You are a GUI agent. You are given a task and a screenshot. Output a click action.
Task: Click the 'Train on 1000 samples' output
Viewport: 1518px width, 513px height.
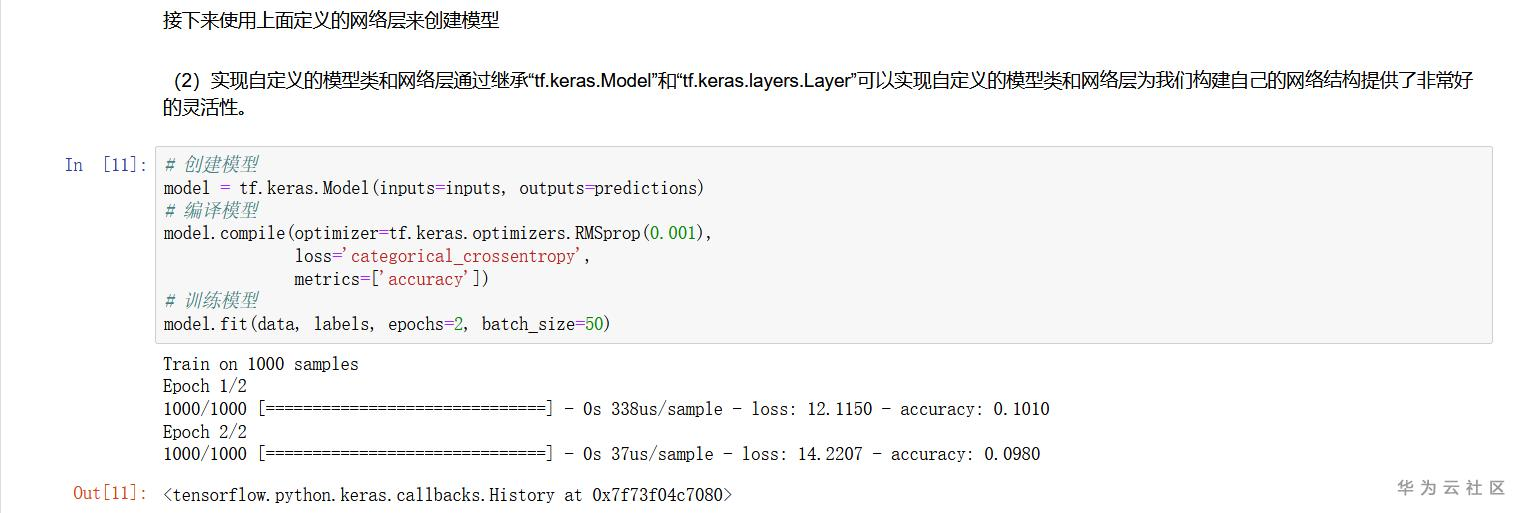(x=260, y=364)
